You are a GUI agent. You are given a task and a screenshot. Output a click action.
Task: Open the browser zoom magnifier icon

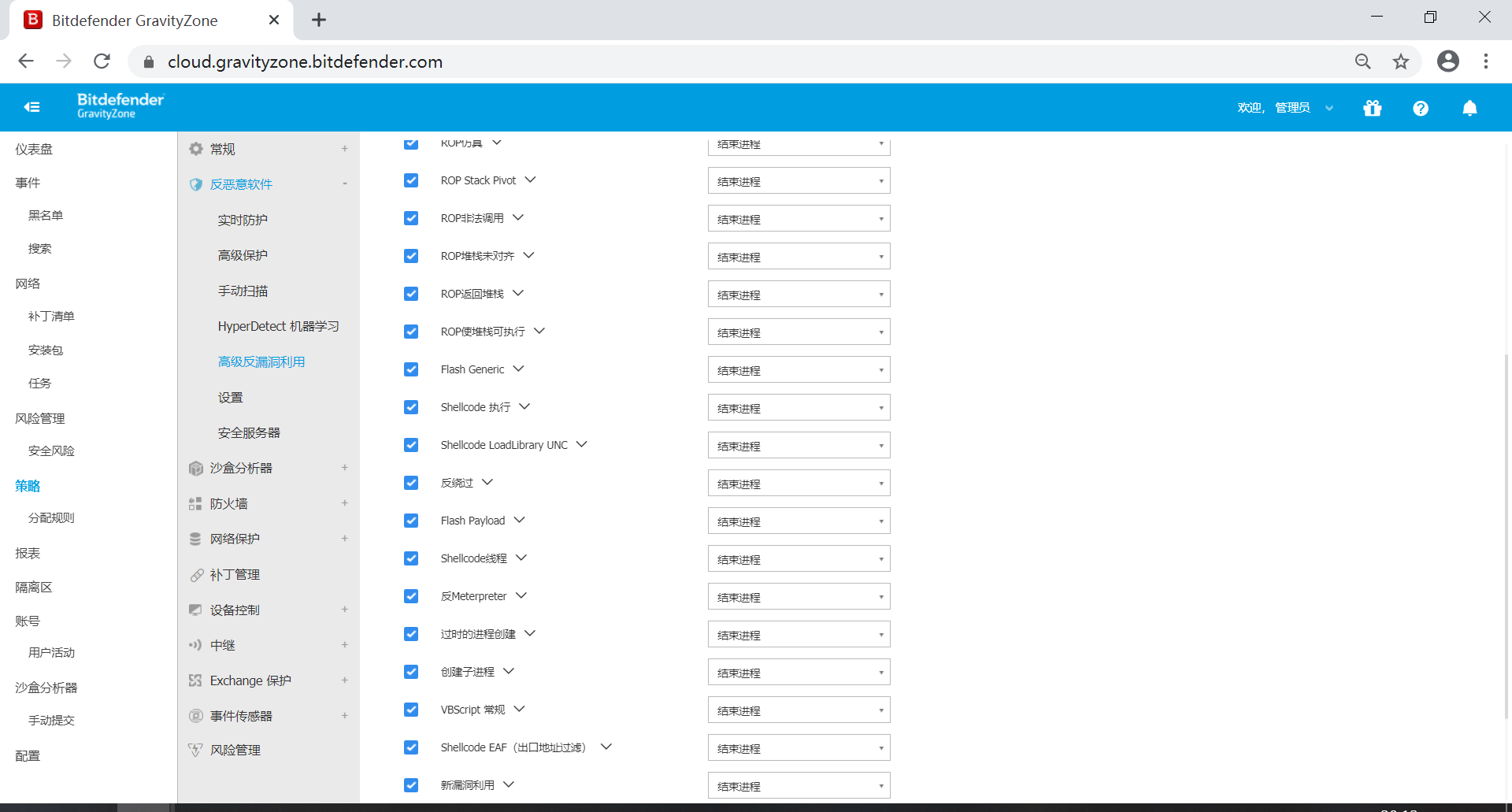point(1363,61)
